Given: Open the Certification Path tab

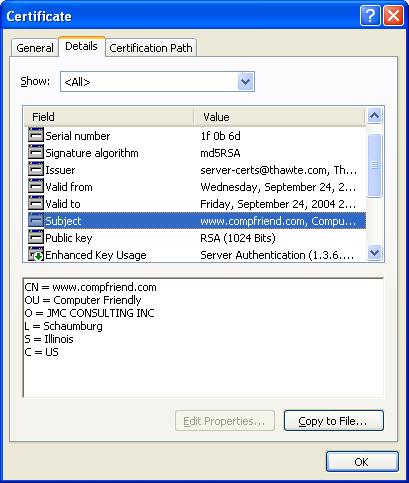Looking at the screenshot, I should [x=151, y=48].
